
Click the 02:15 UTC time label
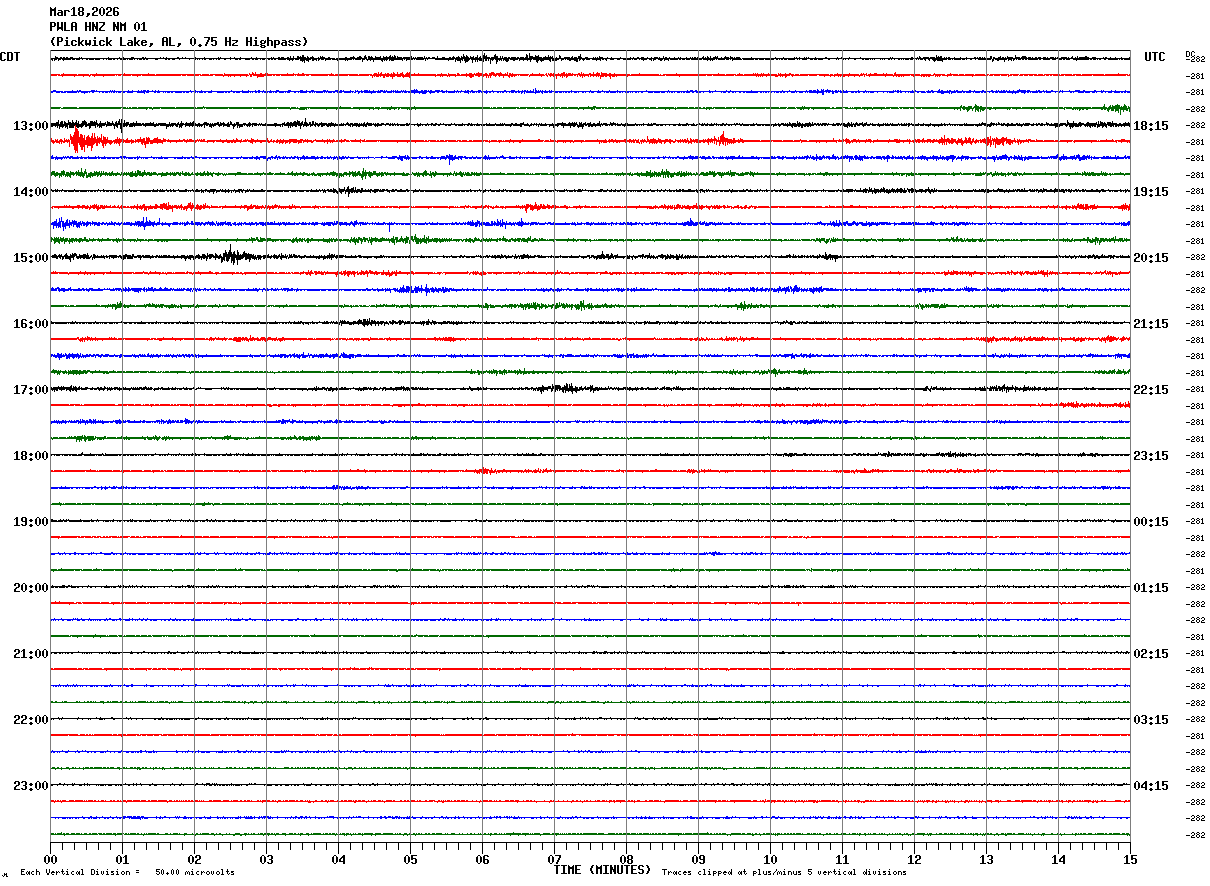(x=1151, y=654)
